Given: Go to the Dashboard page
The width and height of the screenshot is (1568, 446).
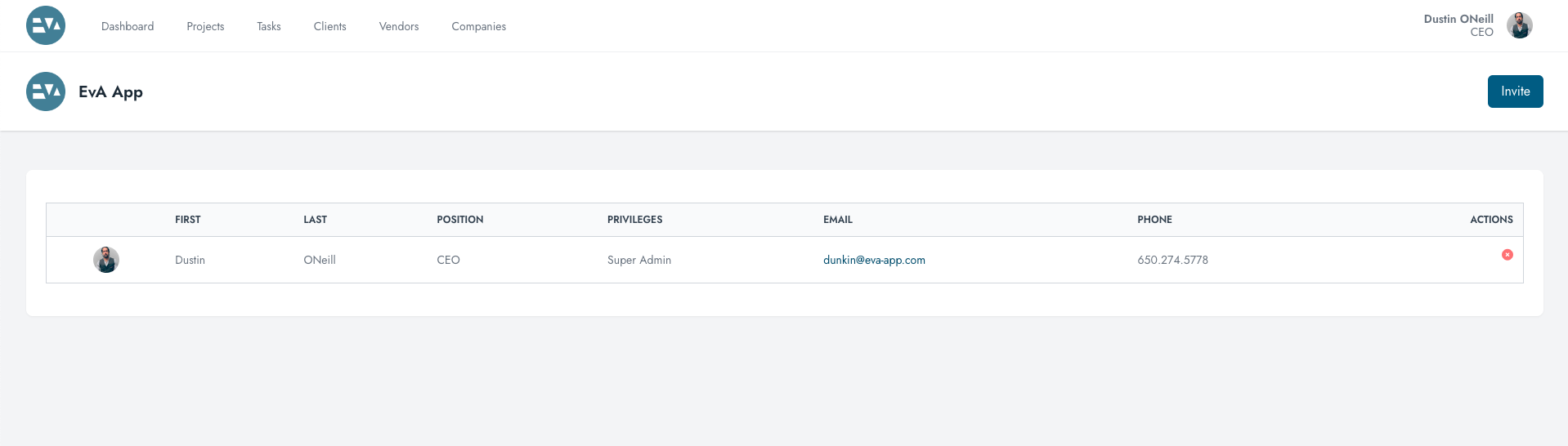Looking at the screenshot, I should click(128, 26).
